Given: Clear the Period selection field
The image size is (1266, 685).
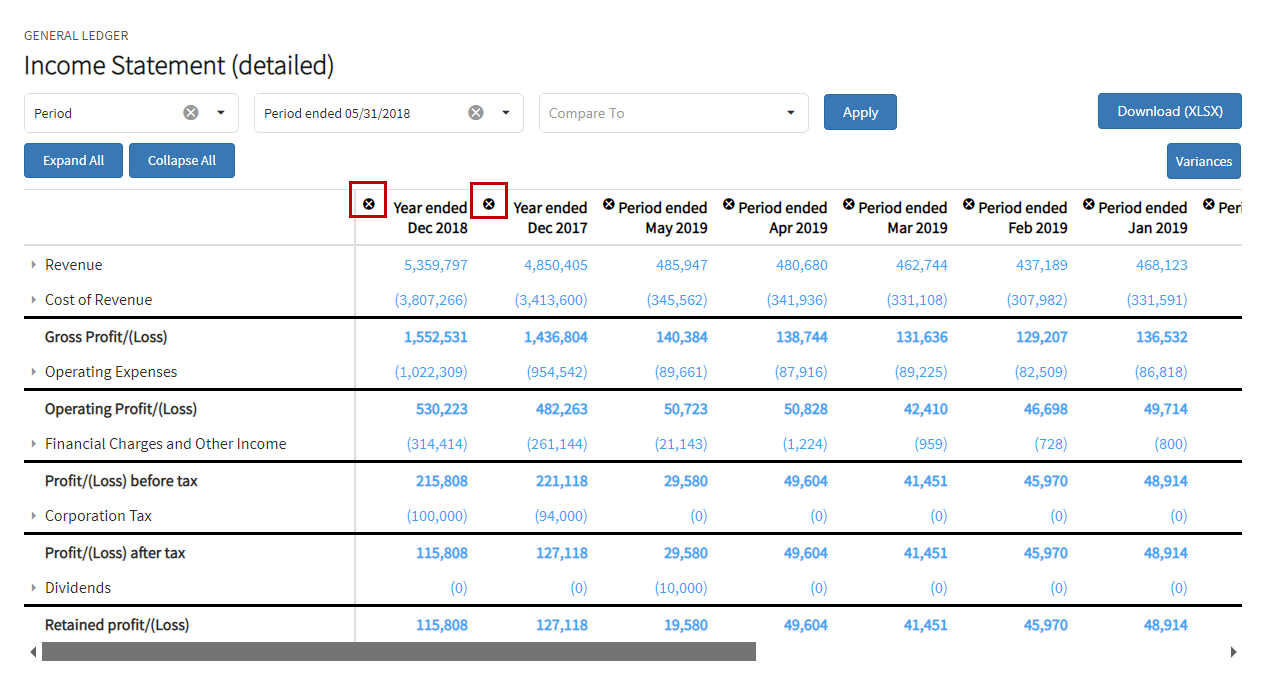Looking at the screenshot, I should pos(191,113).
